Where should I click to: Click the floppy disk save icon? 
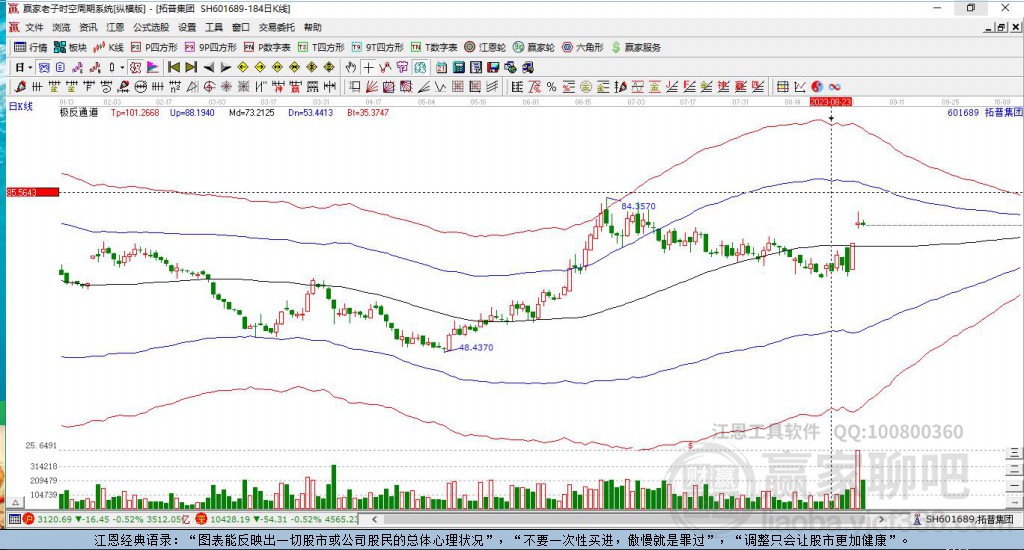pyautogui.click(x=493, y=67)
